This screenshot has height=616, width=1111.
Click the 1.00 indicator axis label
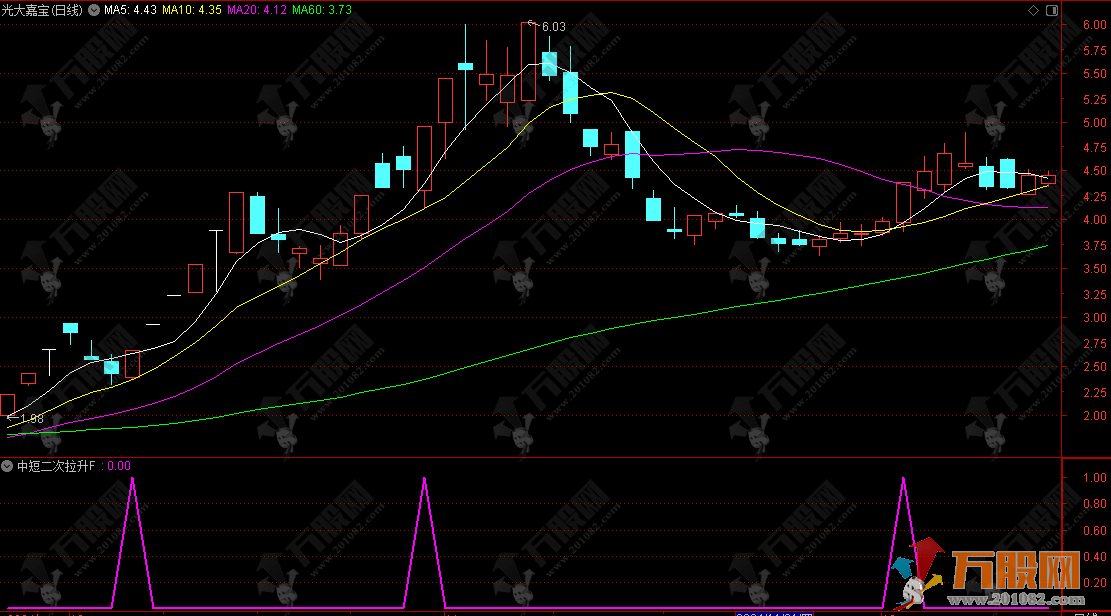[1095, 478]
